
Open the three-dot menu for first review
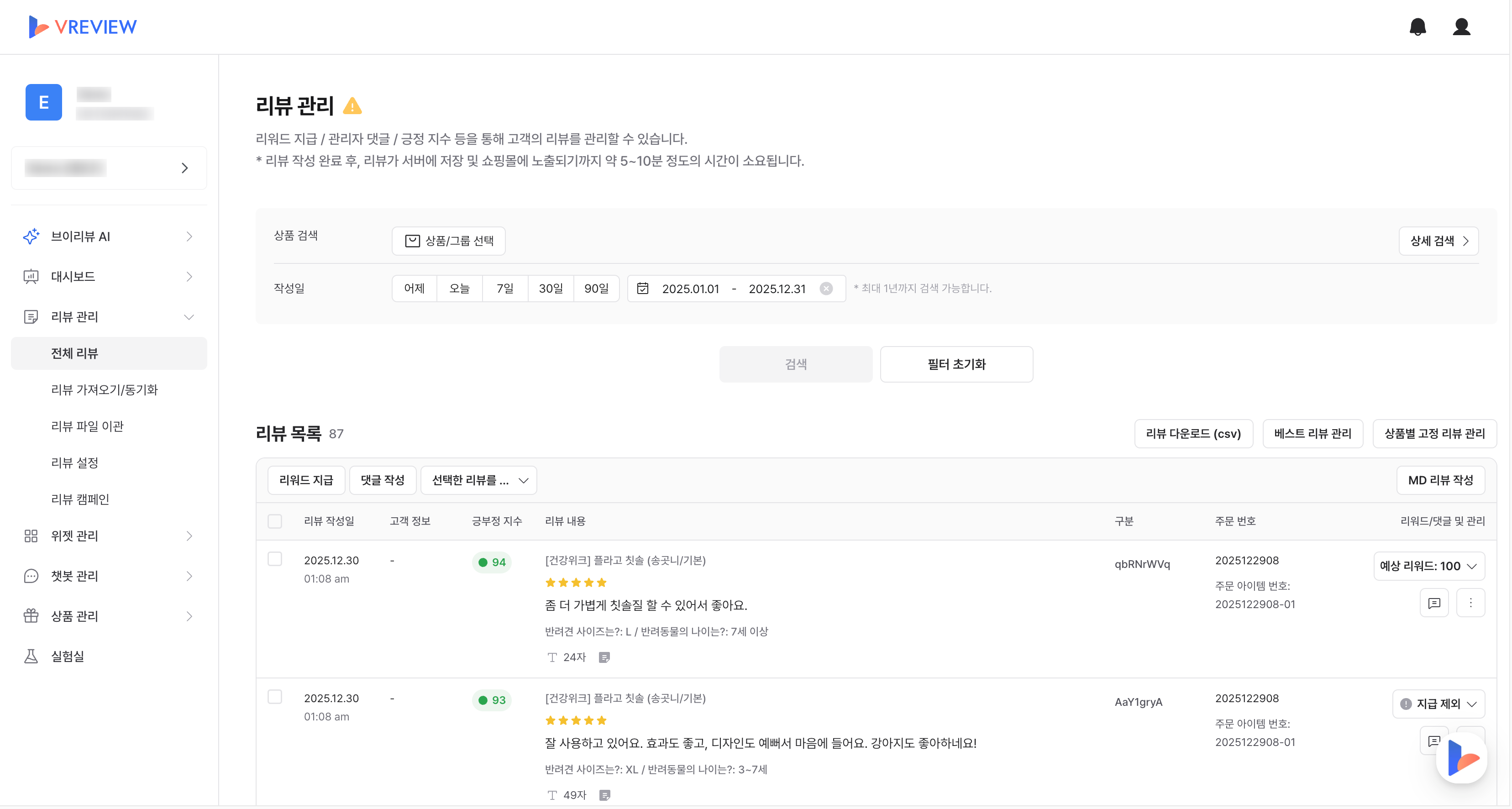[x=1470, y=603]
